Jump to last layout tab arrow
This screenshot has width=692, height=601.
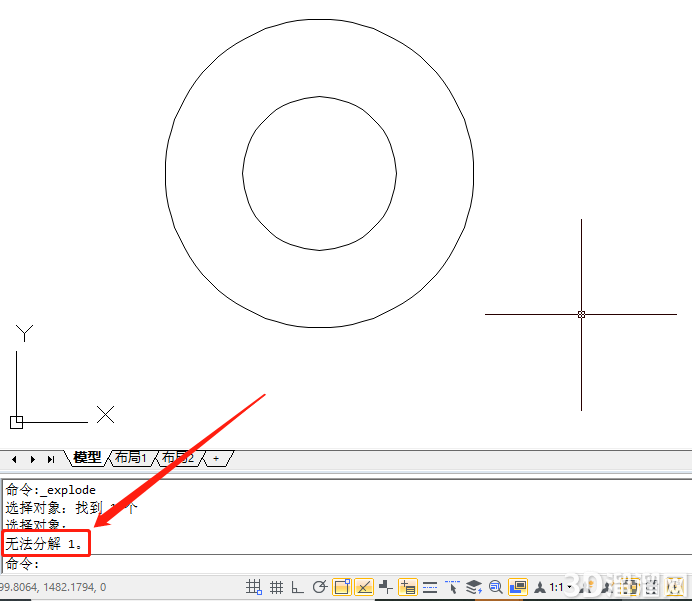click(51, 459)
